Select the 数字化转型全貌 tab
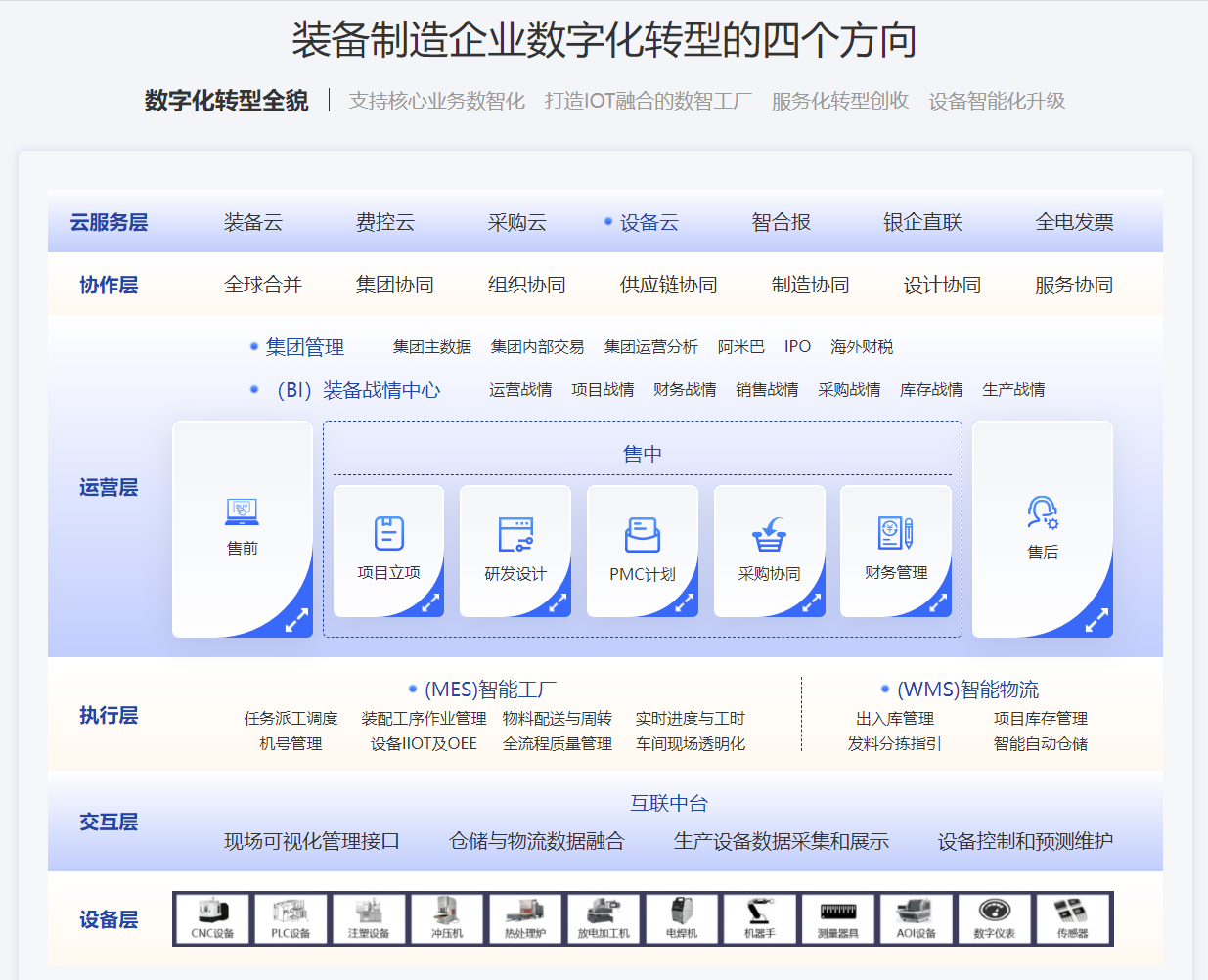The image size is (1208, 980). pyautogui.click(x=226, y=101)
